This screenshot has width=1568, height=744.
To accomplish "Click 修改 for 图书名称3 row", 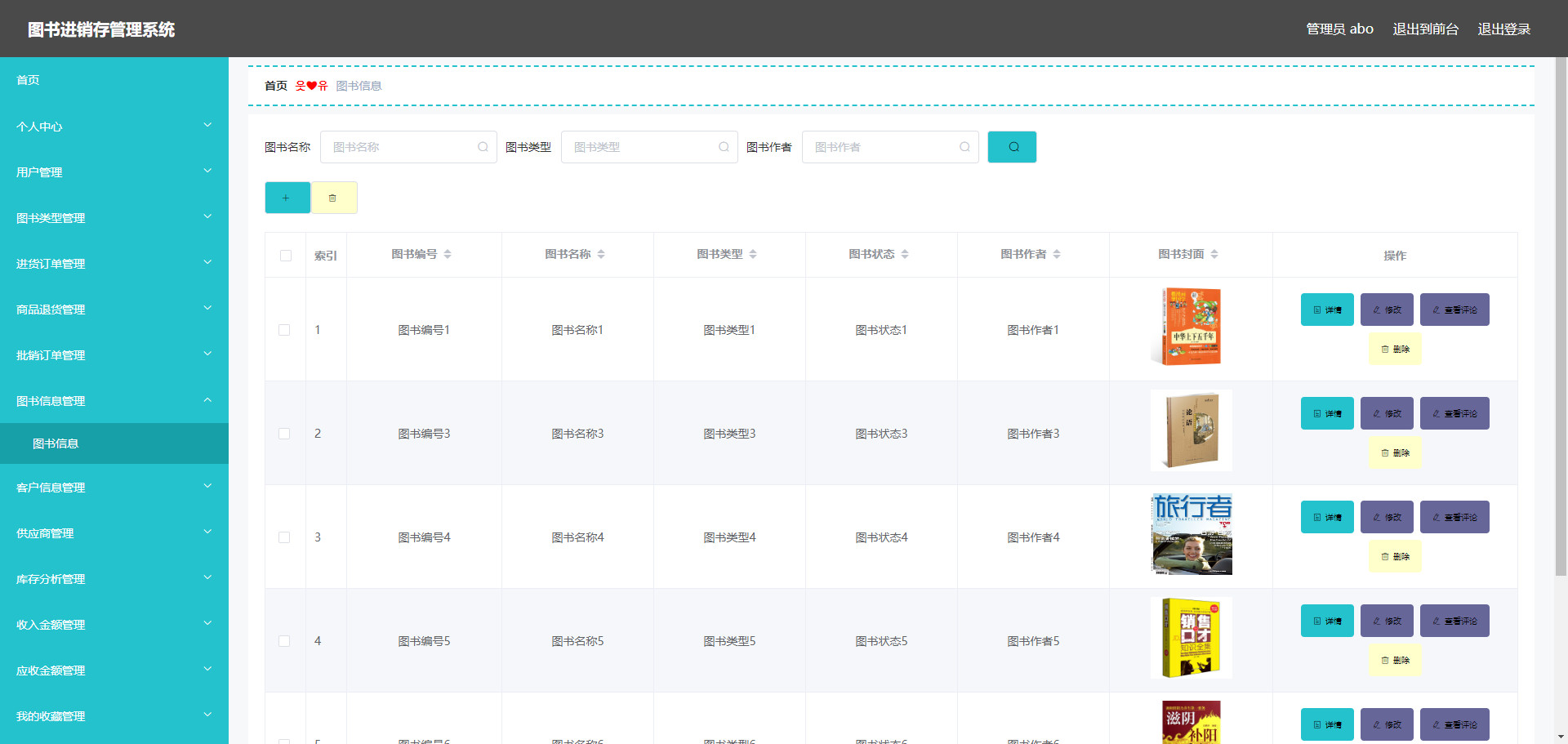I will [x=1387, y=413].
